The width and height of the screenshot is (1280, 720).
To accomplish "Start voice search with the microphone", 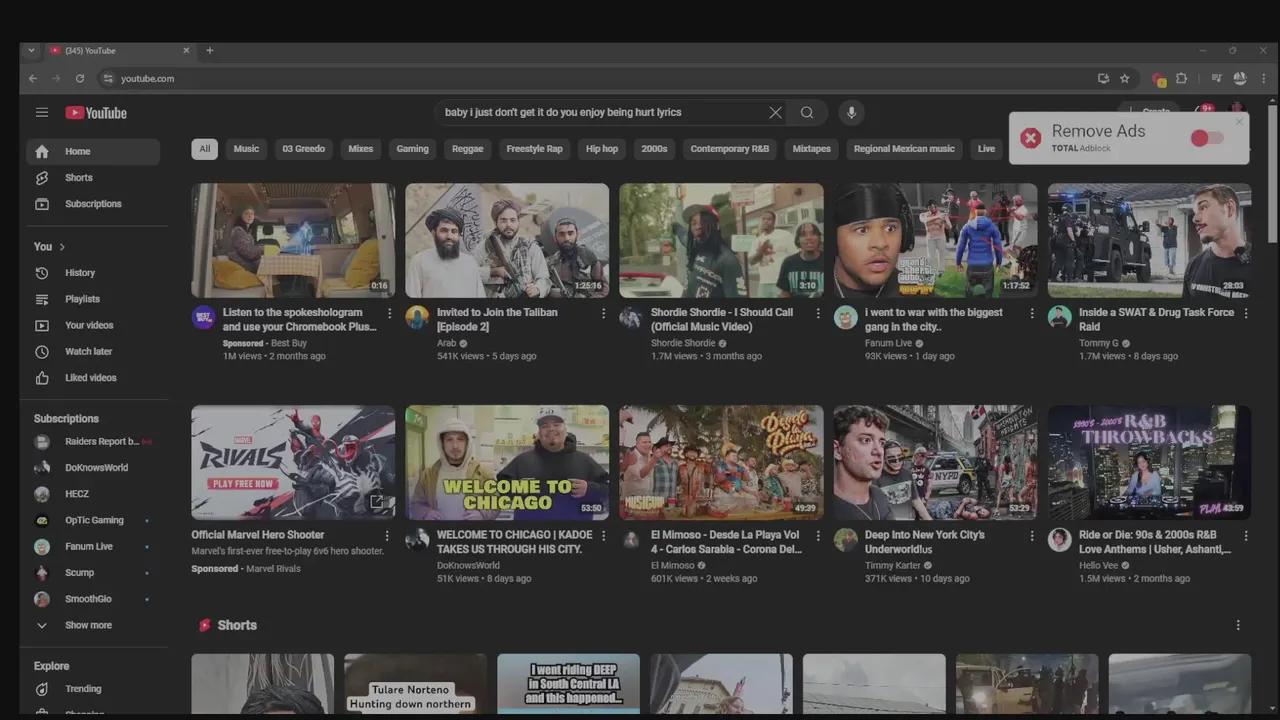I will (851, 113).
